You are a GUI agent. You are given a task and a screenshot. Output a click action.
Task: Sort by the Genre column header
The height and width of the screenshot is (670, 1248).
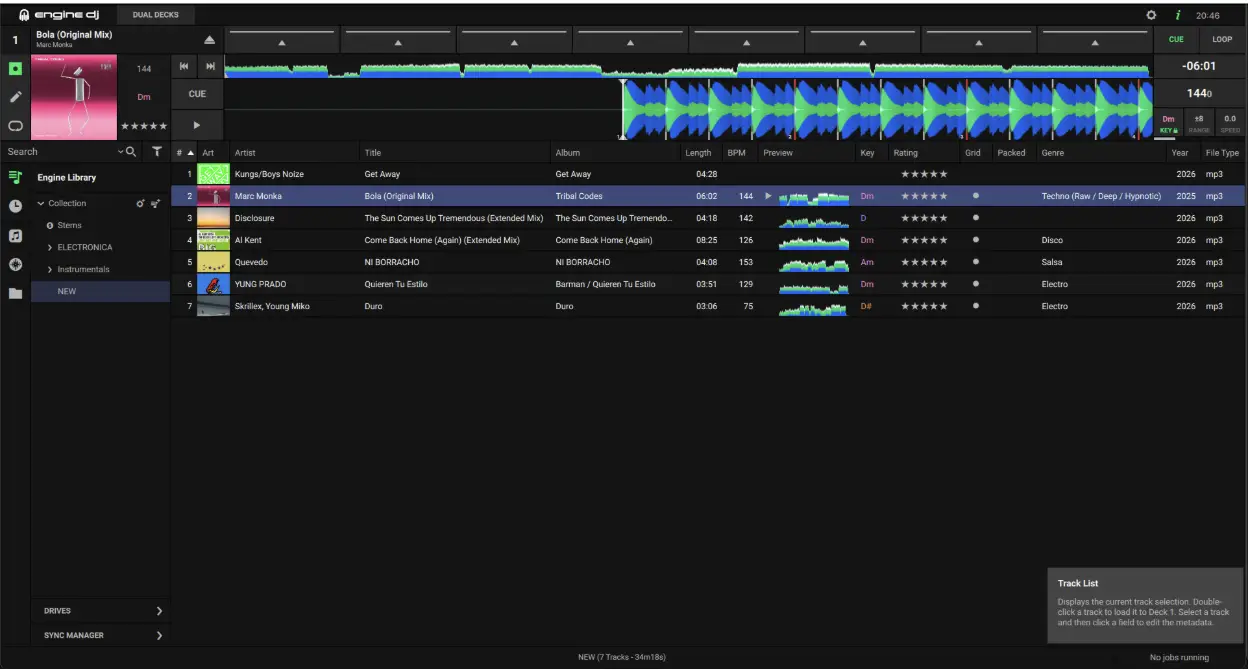(1101, 153)
